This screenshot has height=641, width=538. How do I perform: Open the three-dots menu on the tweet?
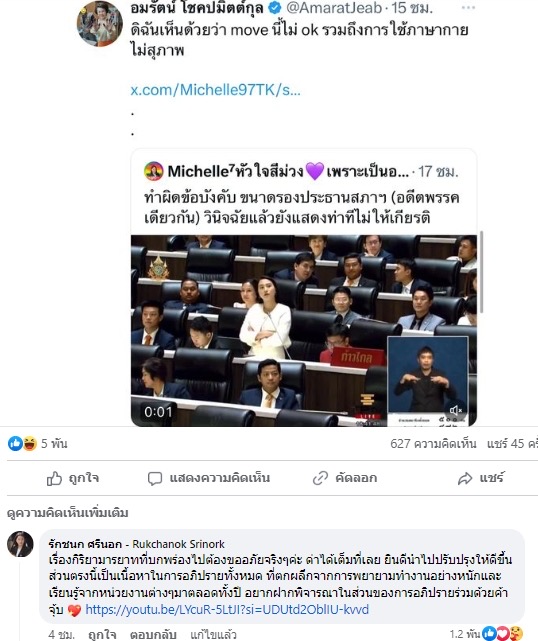(469, 7)
